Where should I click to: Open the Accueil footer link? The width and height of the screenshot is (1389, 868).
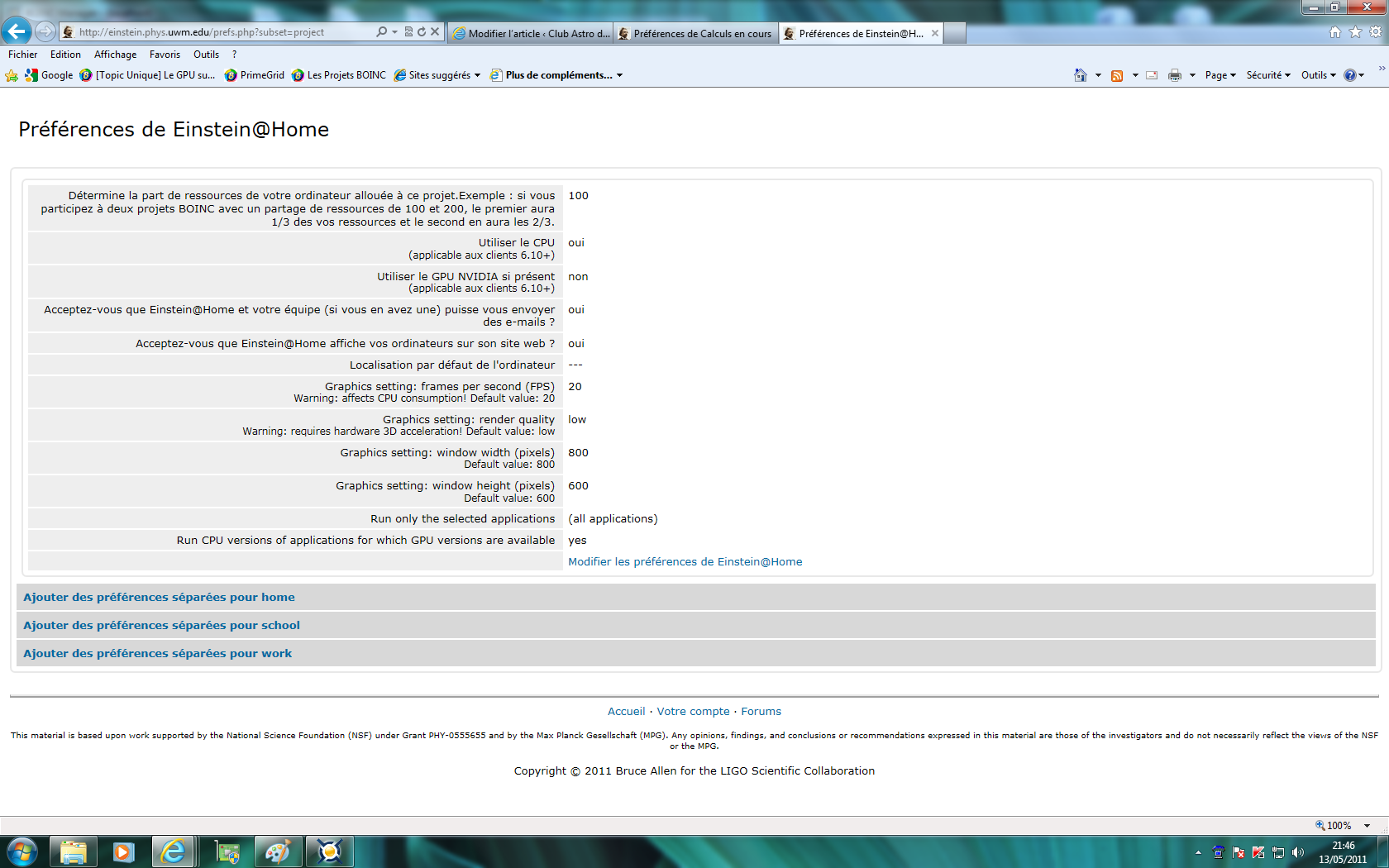point(626,712)
